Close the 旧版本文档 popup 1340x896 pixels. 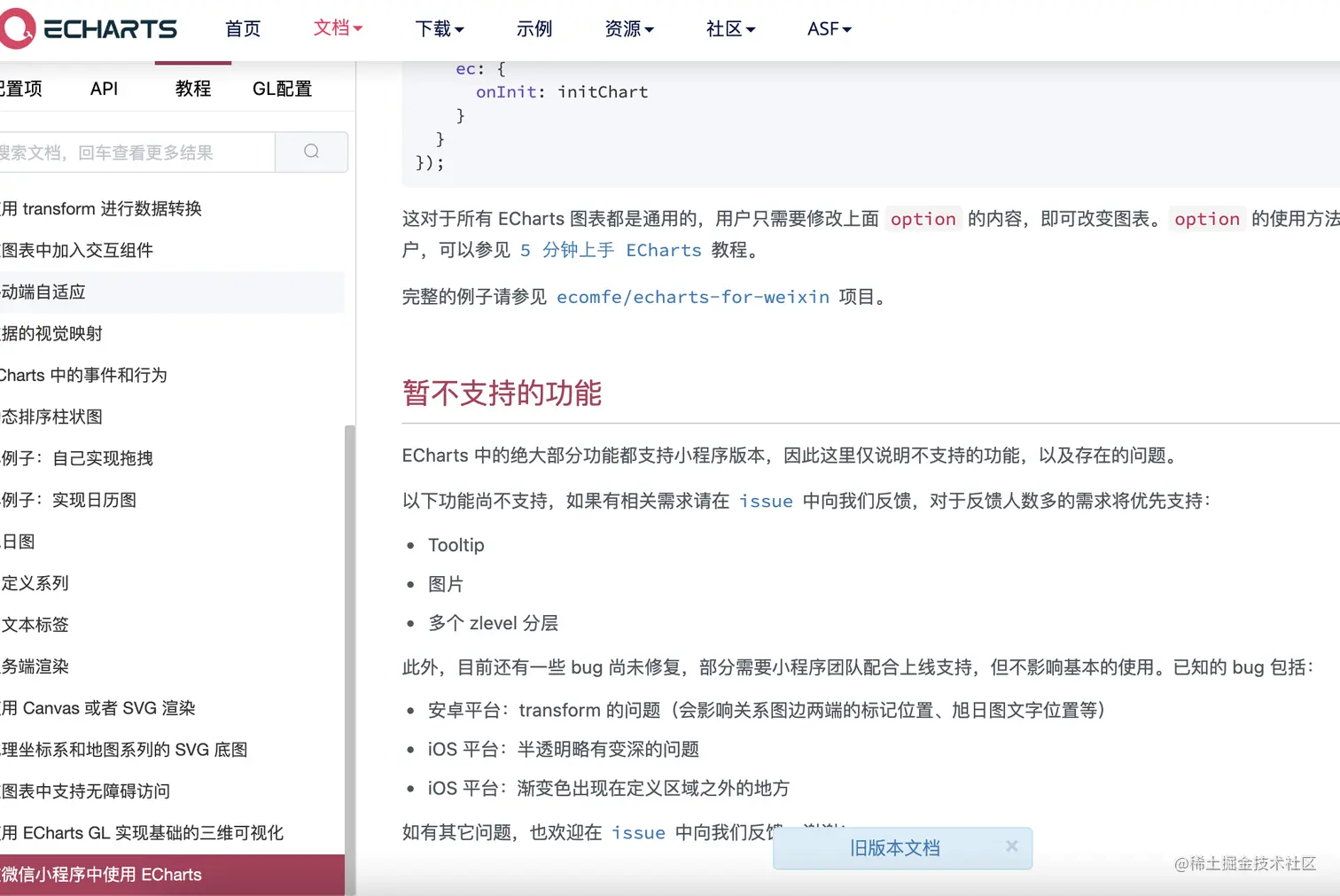tap(1011, 846)
